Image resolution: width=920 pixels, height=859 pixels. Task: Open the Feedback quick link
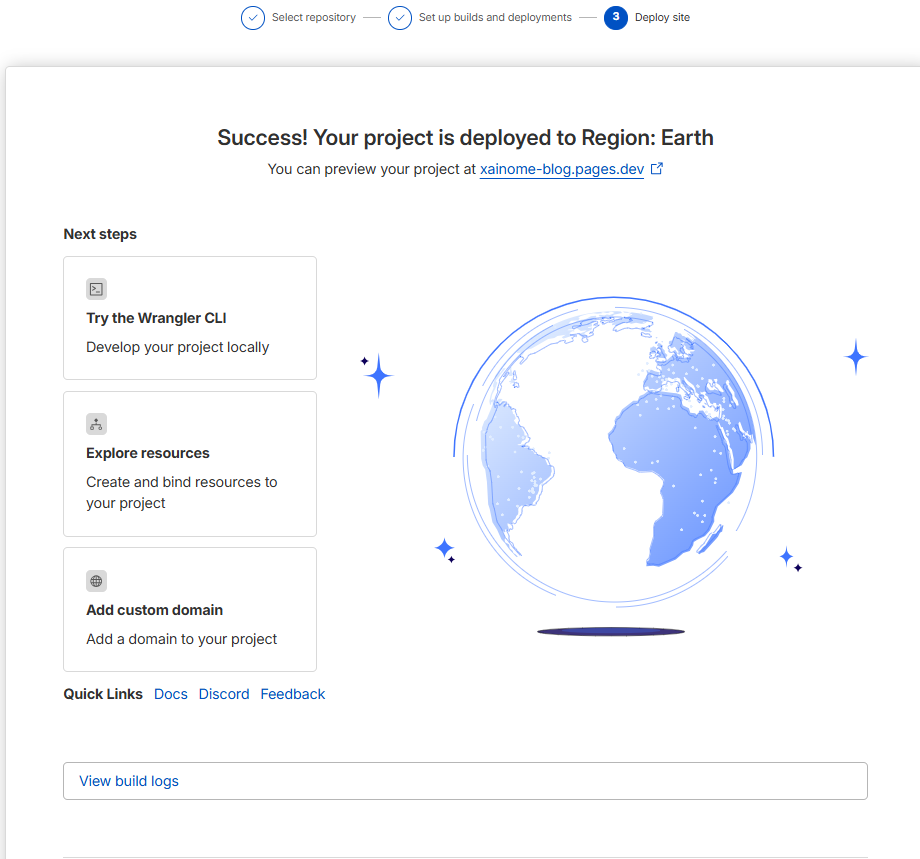pos(293,694)
